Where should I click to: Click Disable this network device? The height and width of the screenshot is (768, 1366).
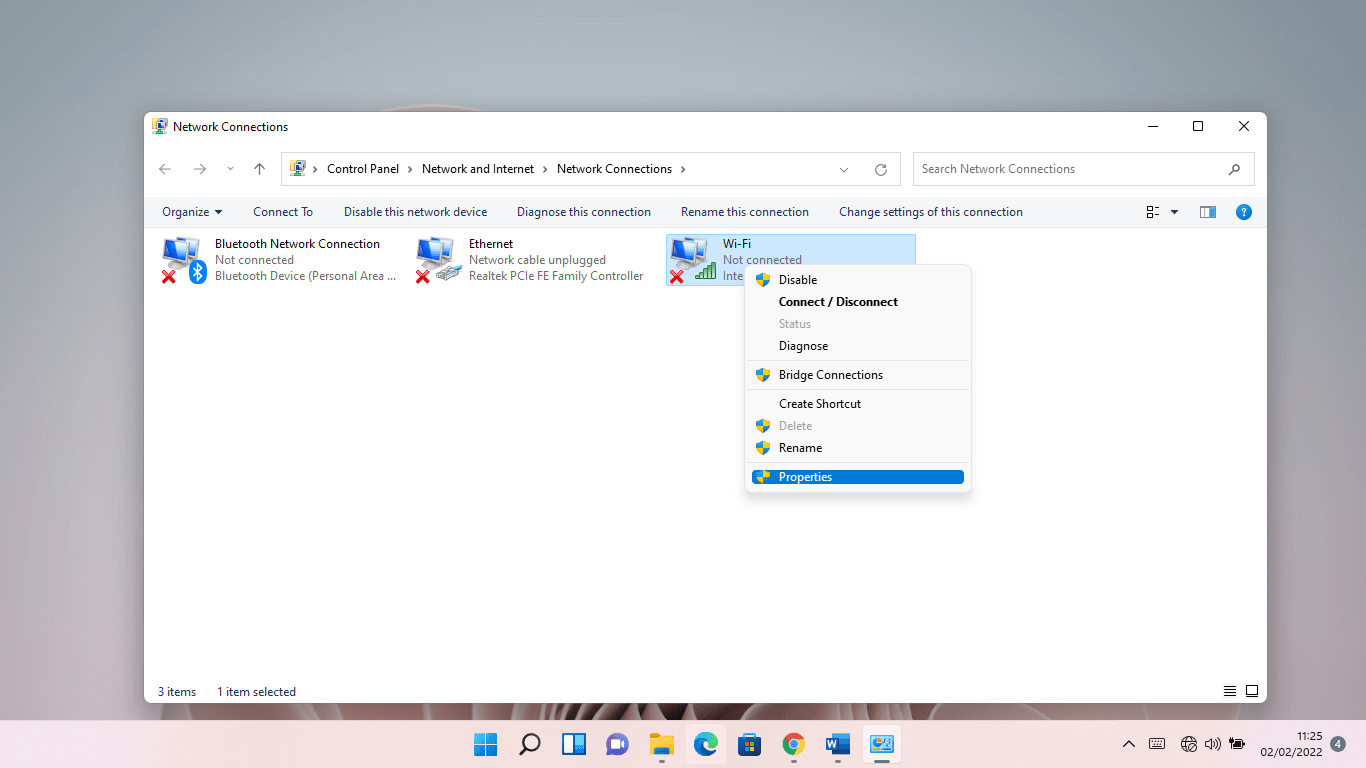416,212
